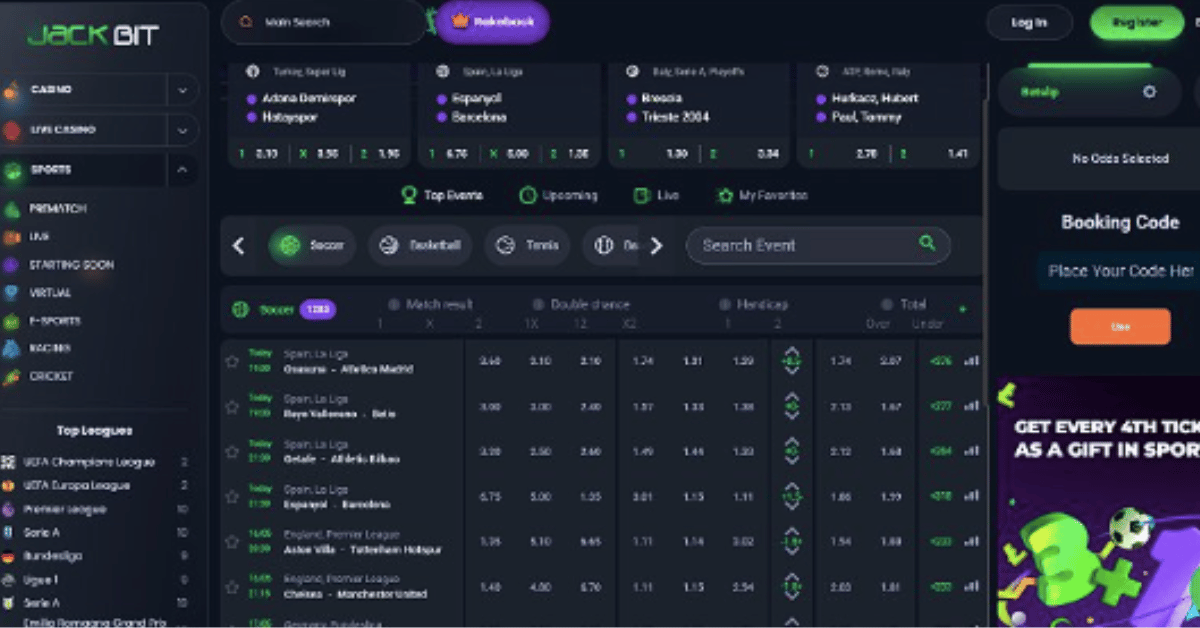1200x628 pixels.
Task: Click the plus icon beside Total header
Action: [963, 310]
